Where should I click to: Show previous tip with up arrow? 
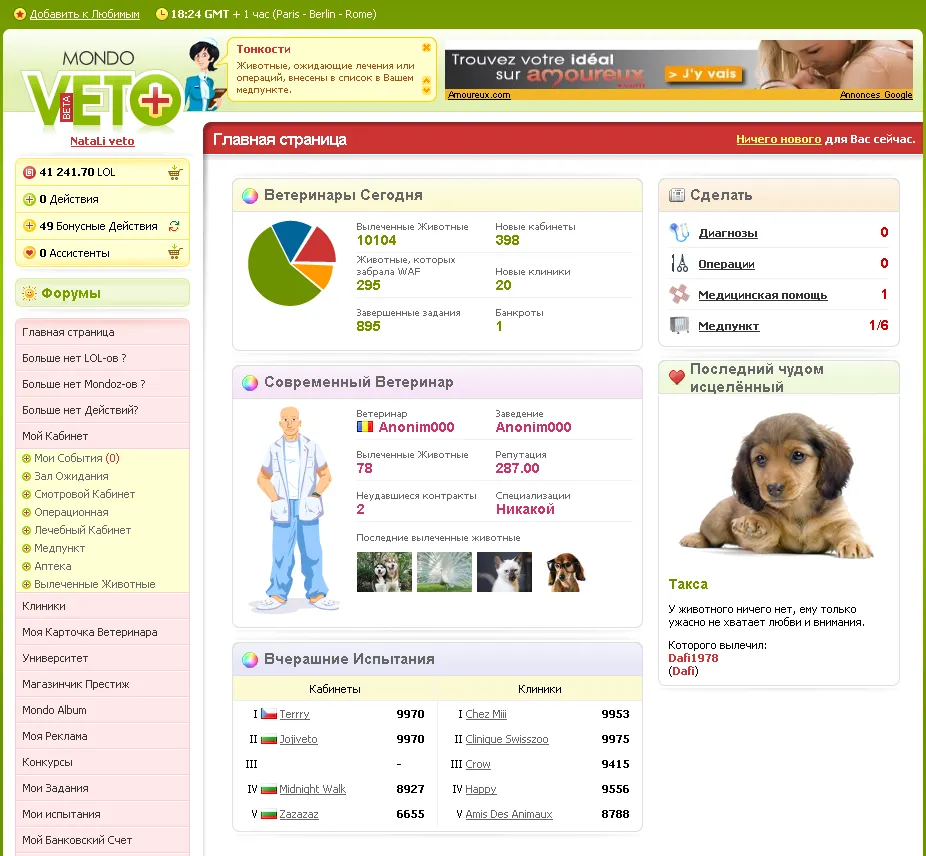point(426,80)
